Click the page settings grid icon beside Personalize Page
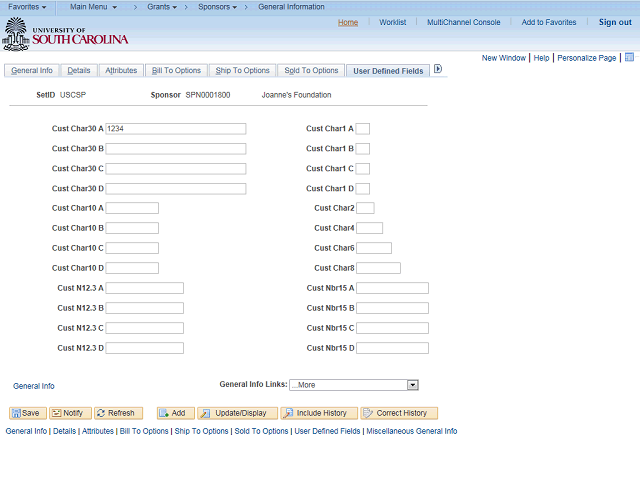Viewport: 640px width, 480px height. coord(629,57)
